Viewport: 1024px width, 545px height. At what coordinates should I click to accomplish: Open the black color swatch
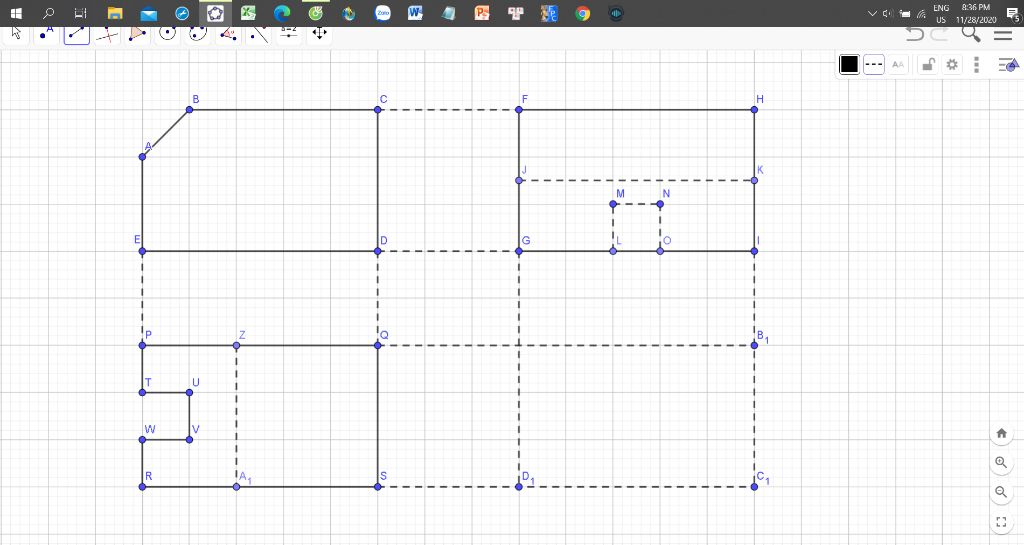pyautogui.click(x=849, y=64)
